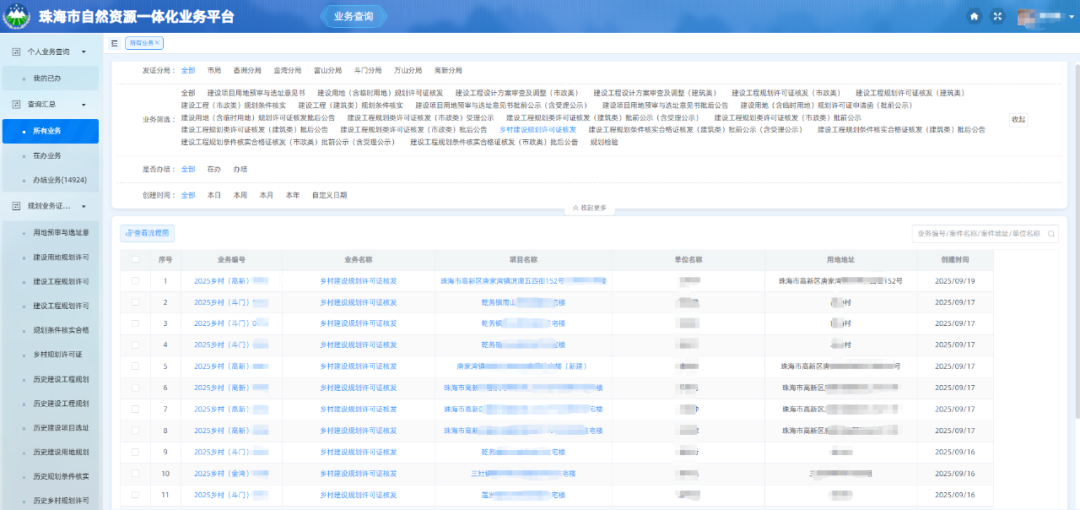Click the 查看流程图 button

click(x=147, y=233)
